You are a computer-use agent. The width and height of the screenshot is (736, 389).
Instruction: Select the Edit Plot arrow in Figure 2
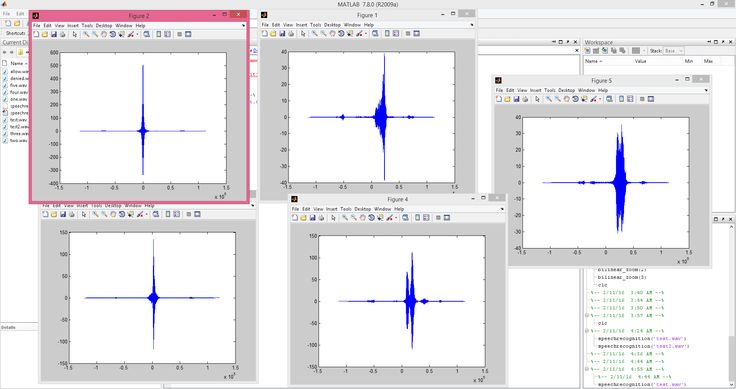point(75,34)
